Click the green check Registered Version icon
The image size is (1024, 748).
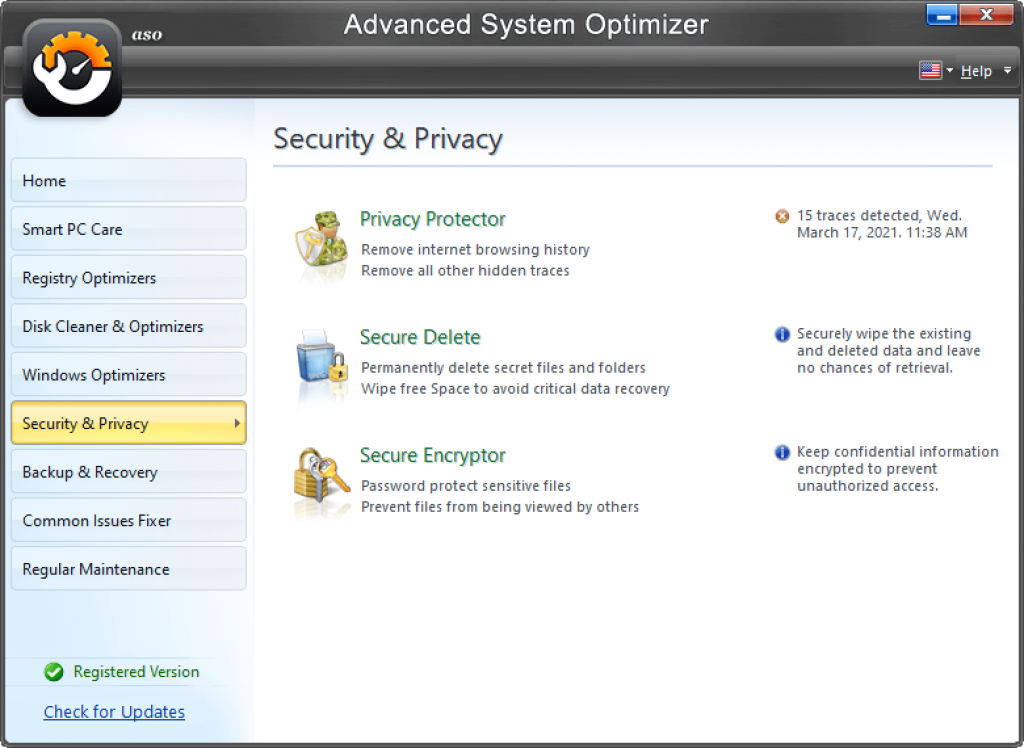54,672
